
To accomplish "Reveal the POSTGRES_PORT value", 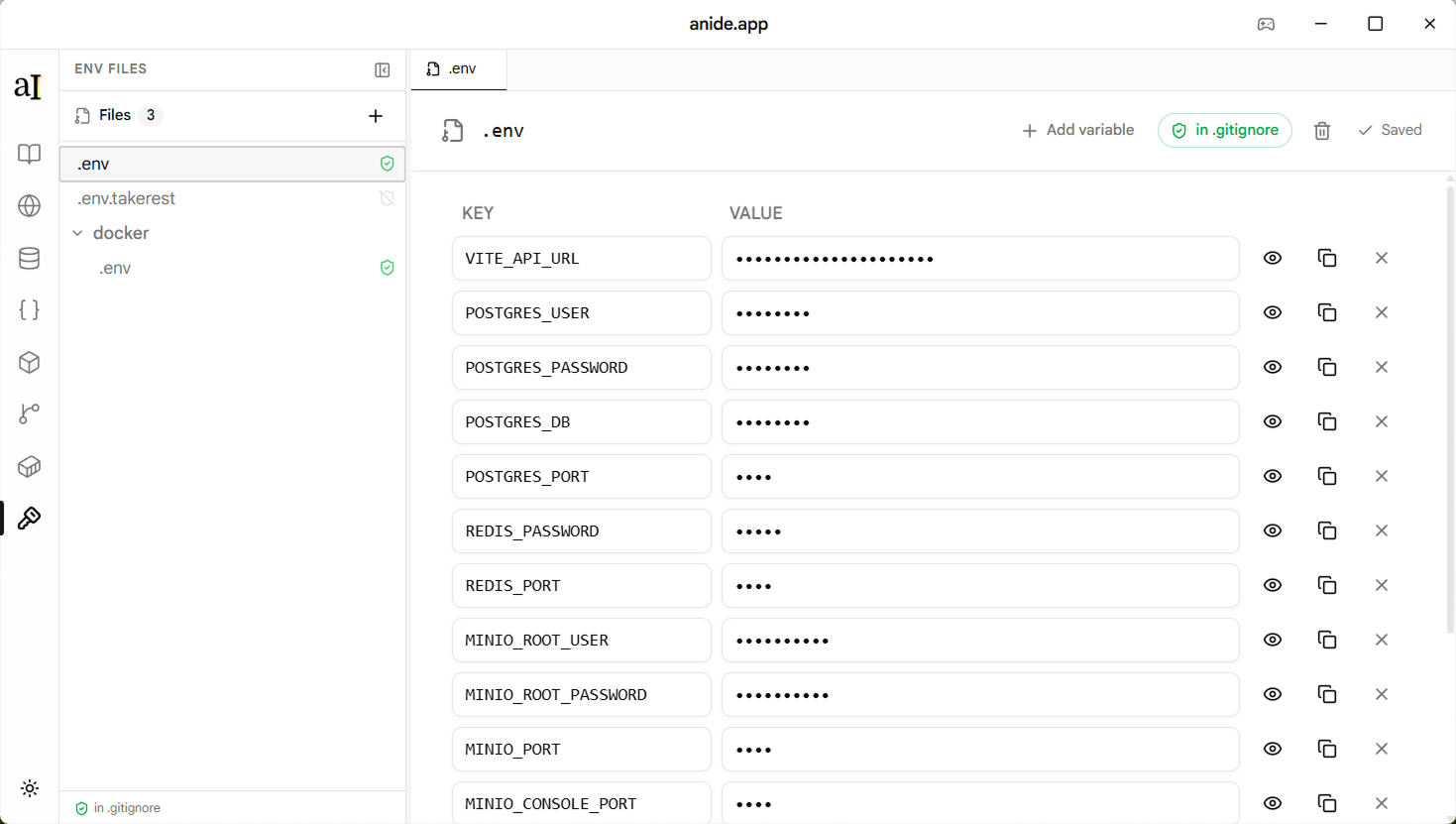I will coord(1273,476).
